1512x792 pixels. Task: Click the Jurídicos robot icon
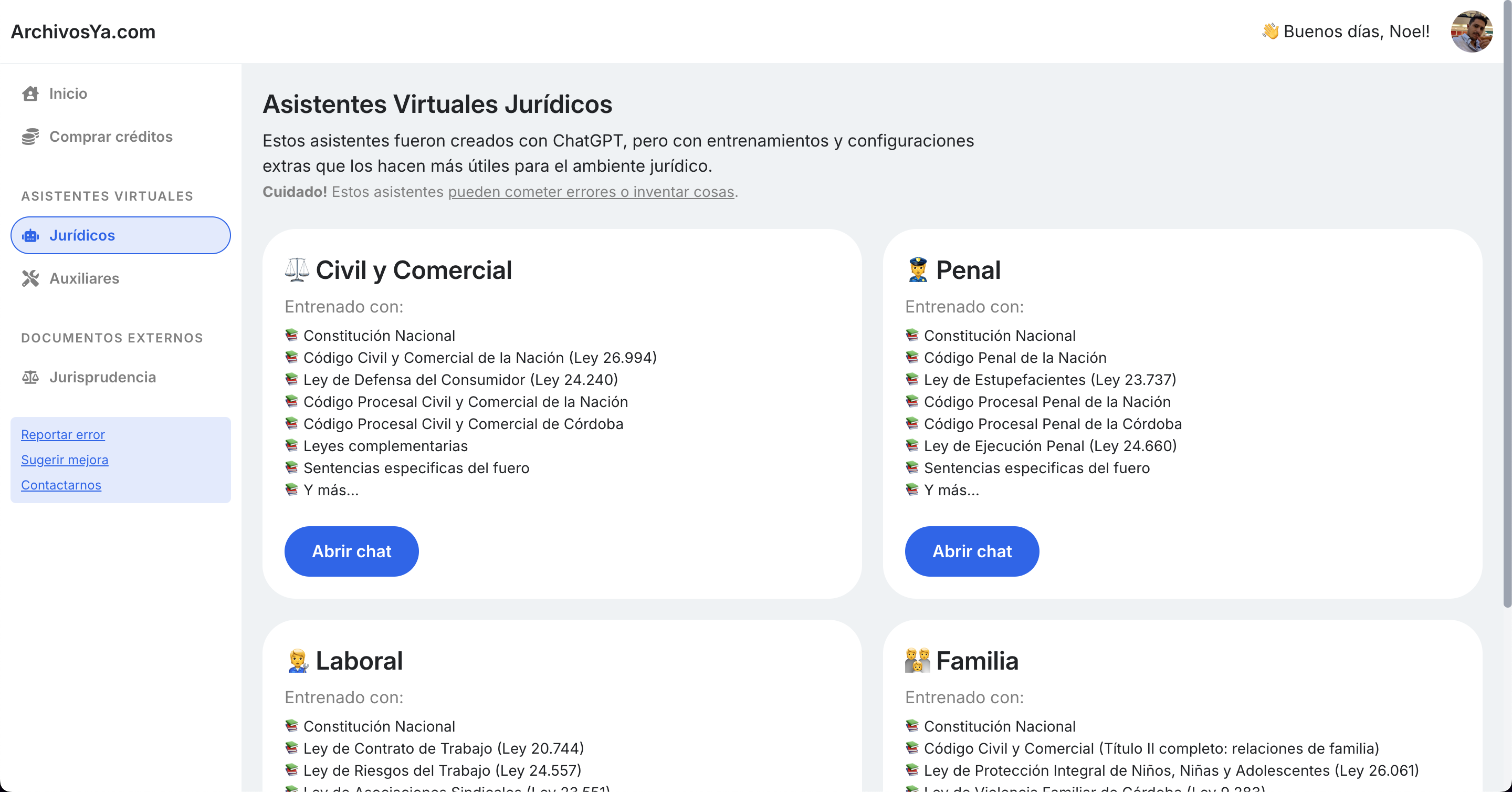click(30, 235)
